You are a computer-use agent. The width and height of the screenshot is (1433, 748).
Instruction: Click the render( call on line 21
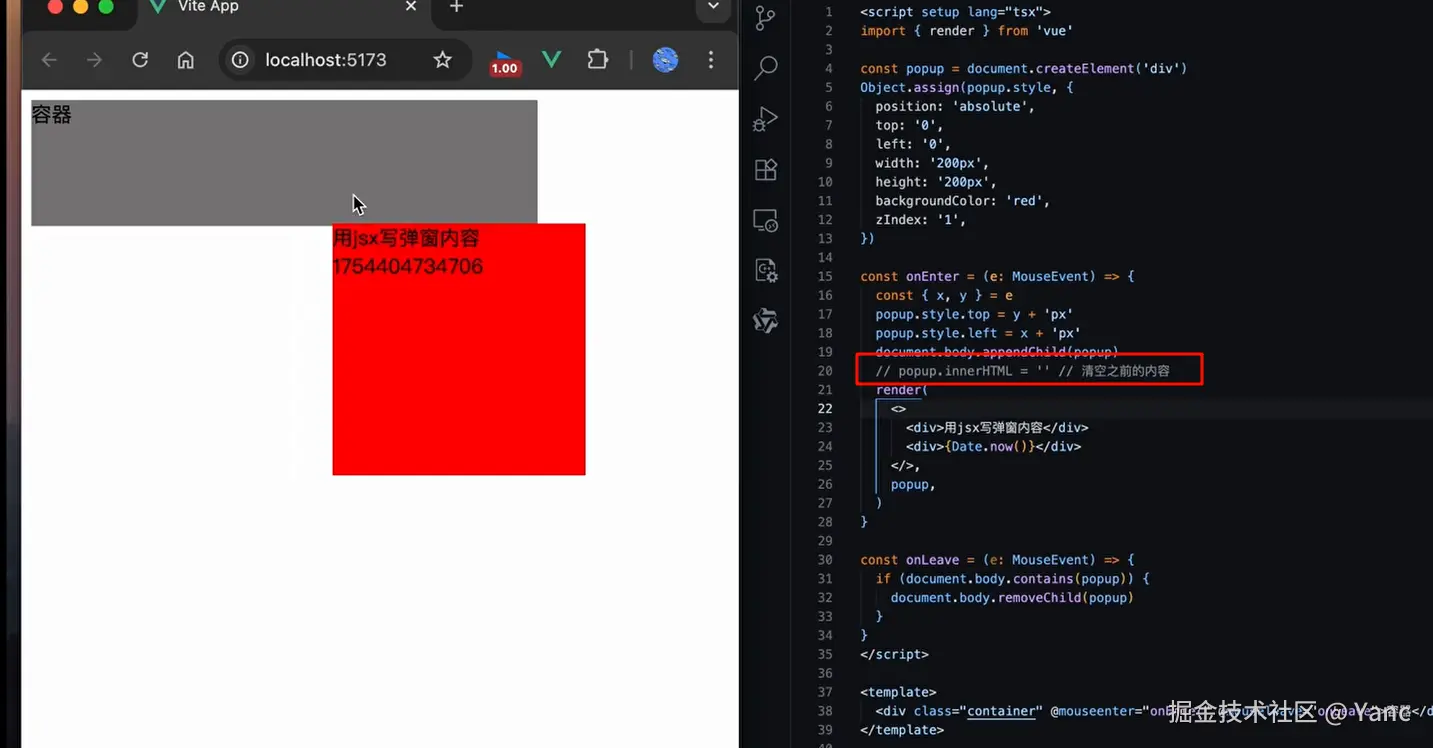901,390
